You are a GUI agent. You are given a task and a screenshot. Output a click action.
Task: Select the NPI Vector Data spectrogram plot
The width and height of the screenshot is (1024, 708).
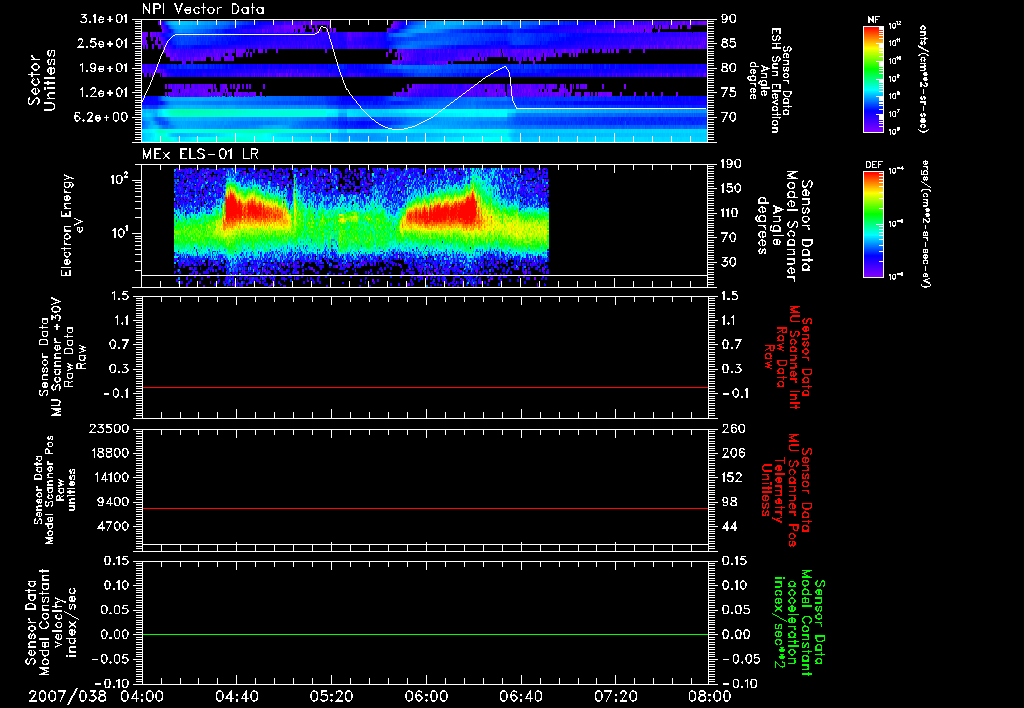click(x=424, y=81)
